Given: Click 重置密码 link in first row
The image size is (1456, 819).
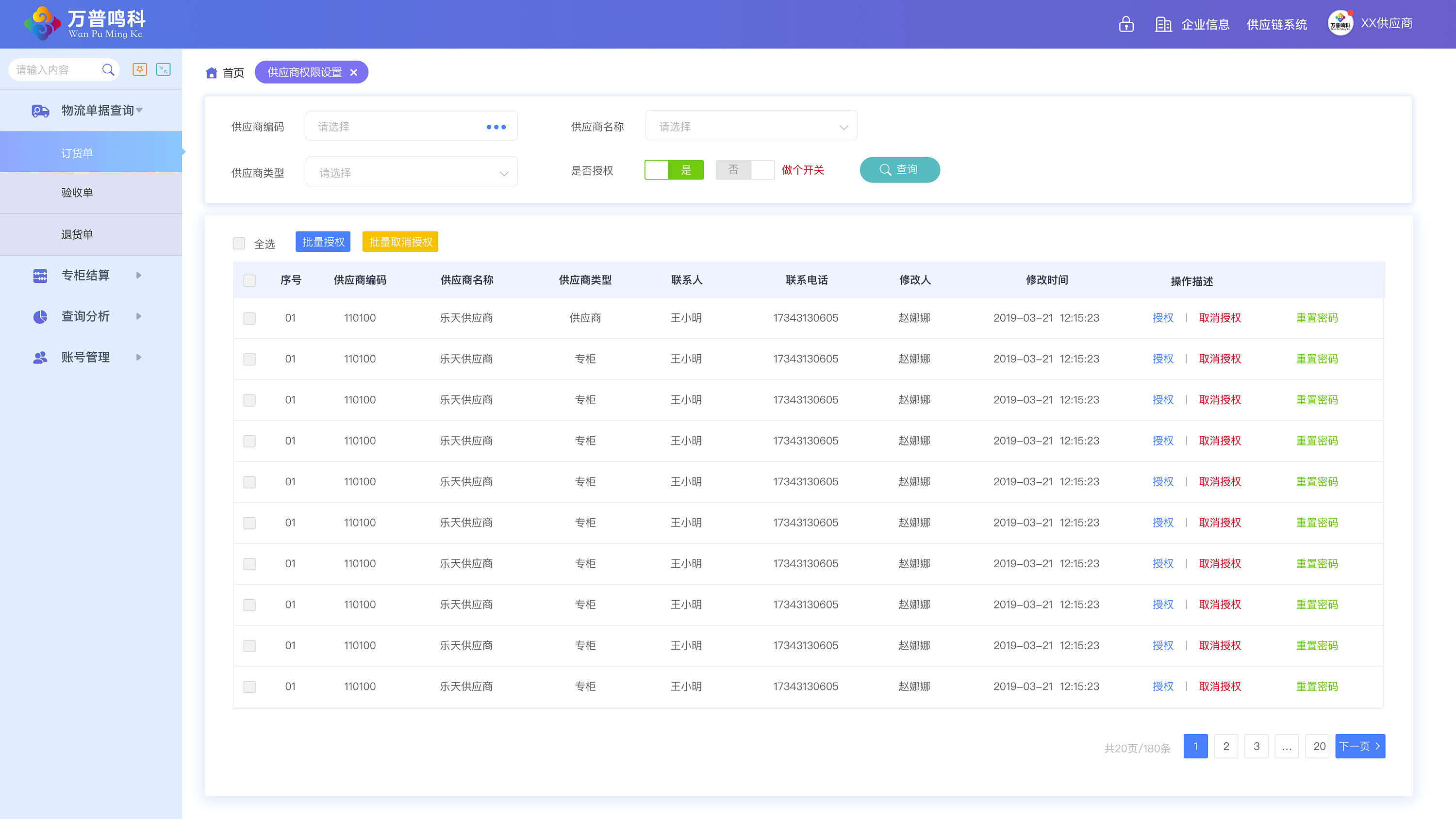Looking at the screenshot, I should [1316, 318].
